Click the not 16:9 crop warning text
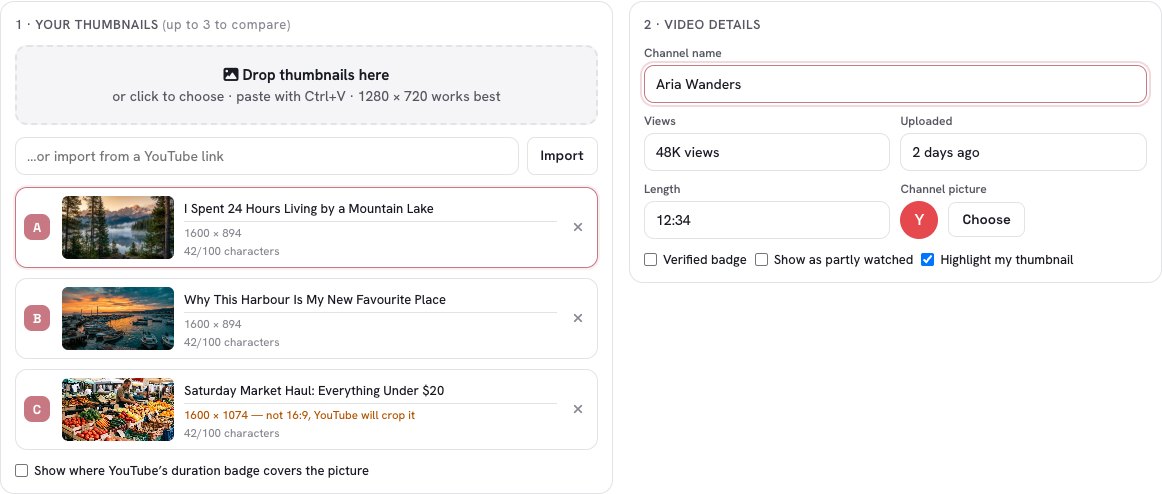The height and width of the screenshot is (494, 1162). pyautogui.click(x=299, y=415)
